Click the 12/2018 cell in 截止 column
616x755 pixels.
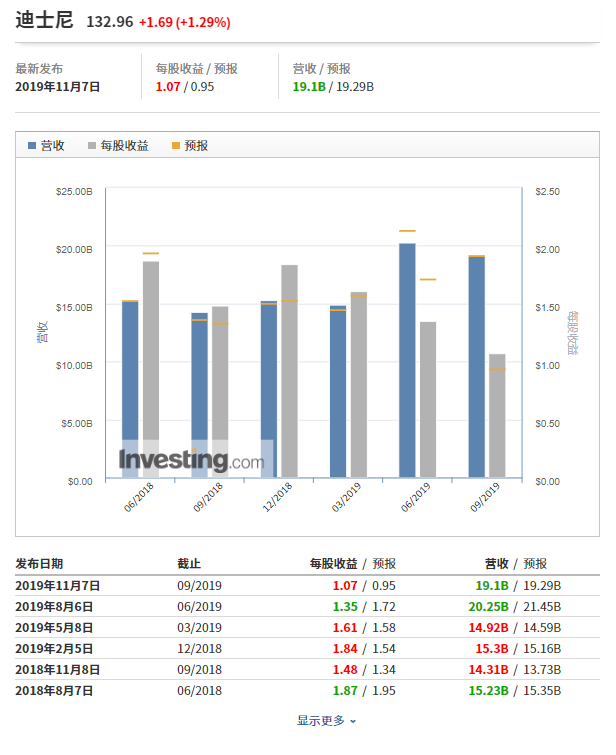click(x=199, y=649)
